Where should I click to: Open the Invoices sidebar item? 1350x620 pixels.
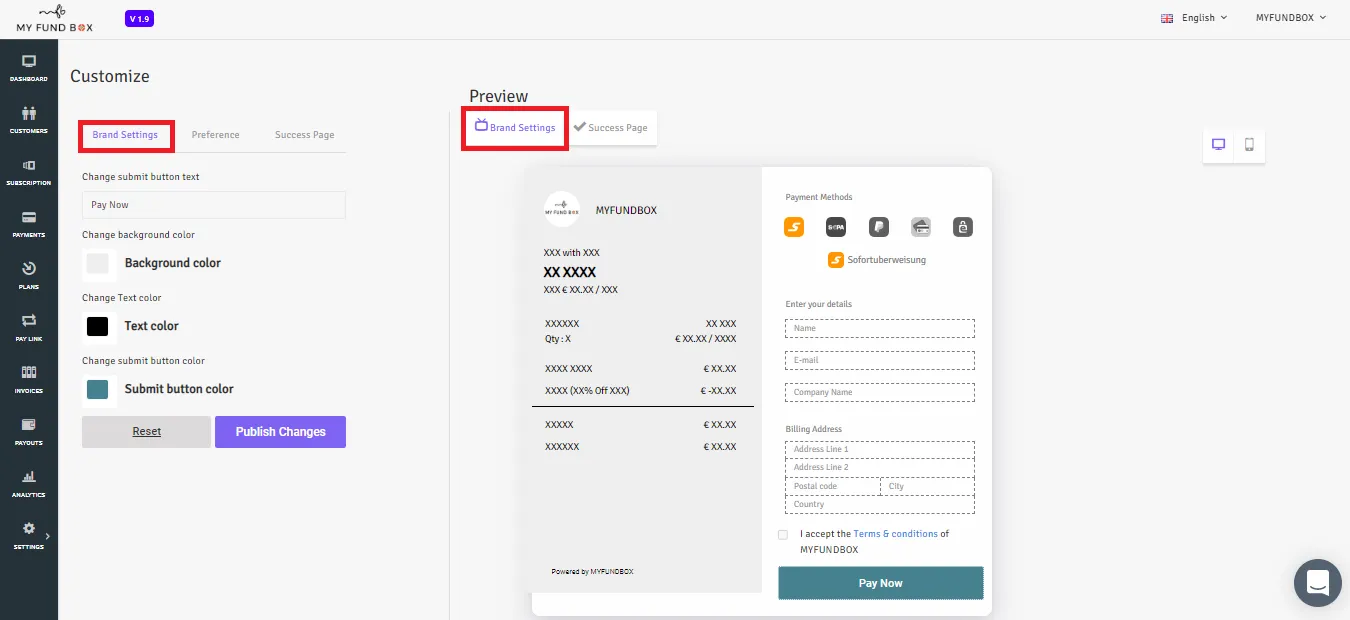point(29,379)
